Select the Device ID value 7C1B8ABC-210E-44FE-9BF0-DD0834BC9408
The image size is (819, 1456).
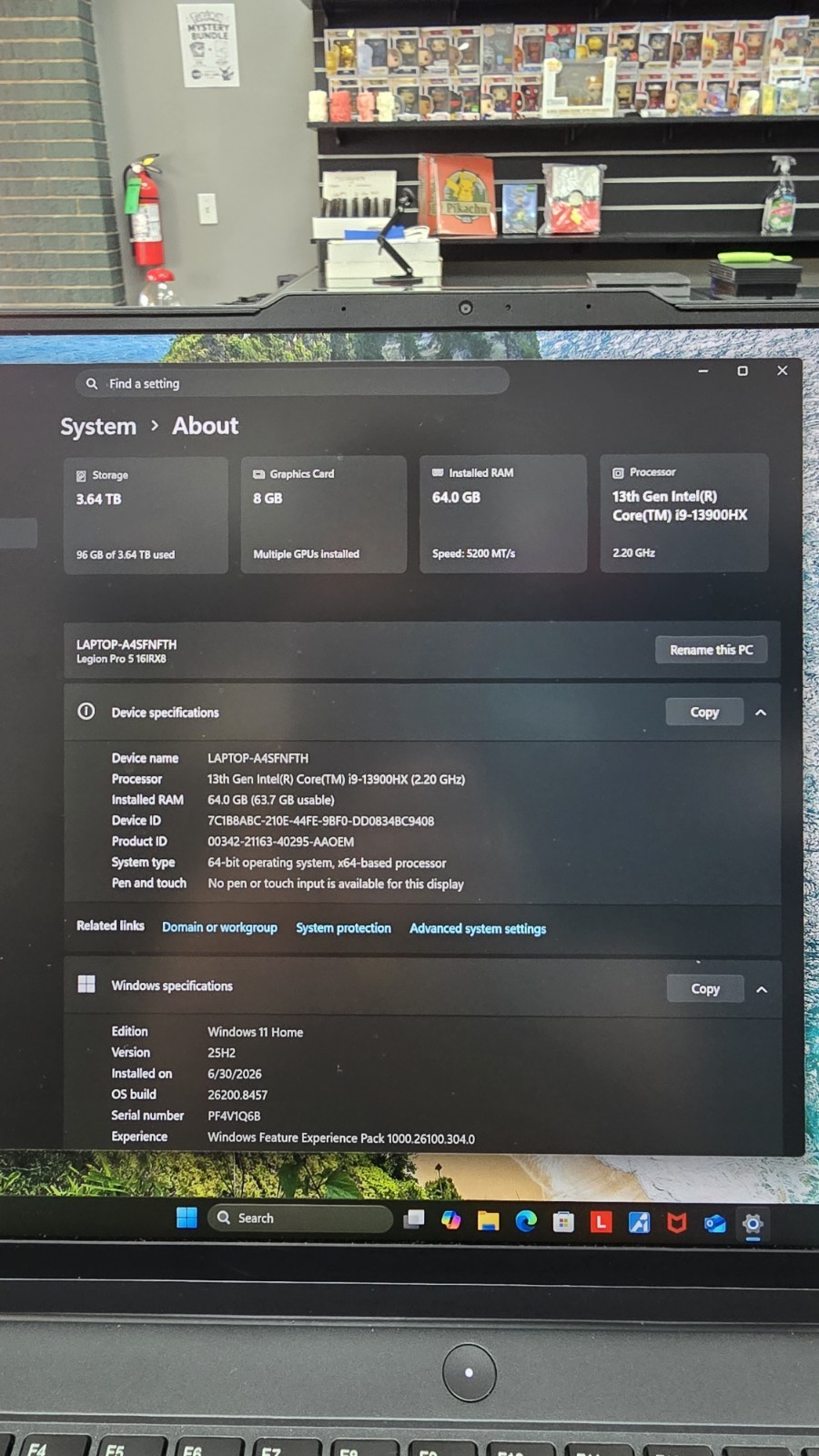(x=320, y=821)
